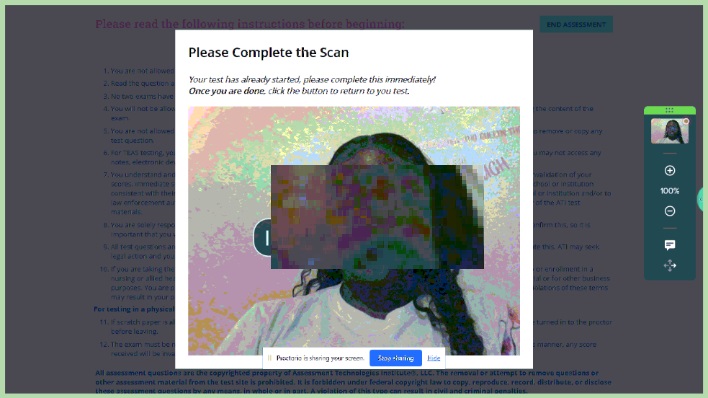The width and height of the screenshot is (708, 398).
Task: Click the large webcam scan video
Action: [354, 230]
